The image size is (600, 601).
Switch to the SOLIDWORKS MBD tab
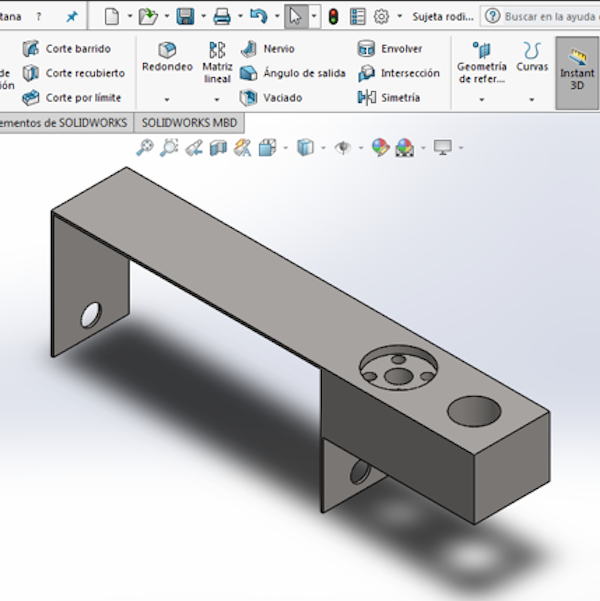189,123
